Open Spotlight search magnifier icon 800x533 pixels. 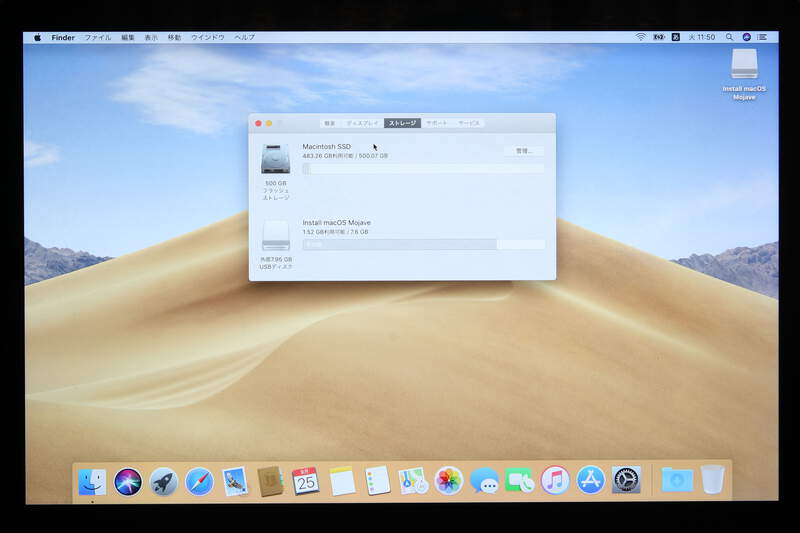coord(730,37)
